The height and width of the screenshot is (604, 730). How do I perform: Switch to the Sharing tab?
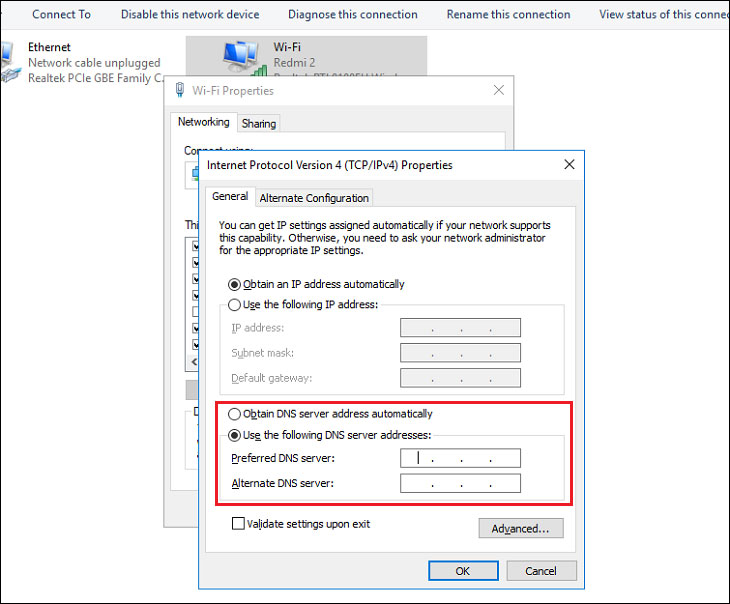pyautogui.click(x=259, y=124)
